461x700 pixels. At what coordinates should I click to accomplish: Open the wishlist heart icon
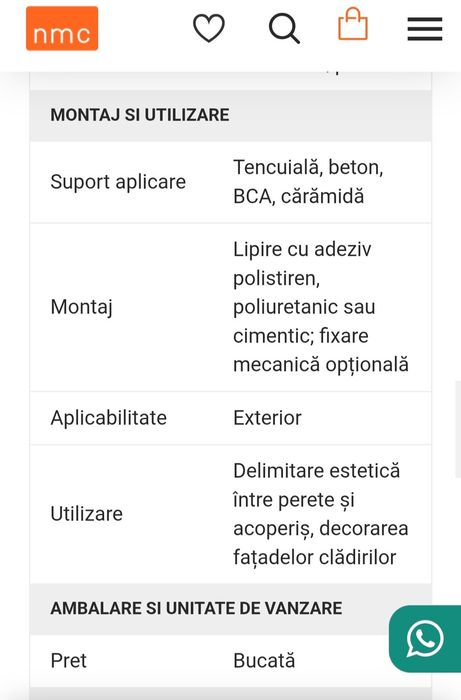point(208,28)
